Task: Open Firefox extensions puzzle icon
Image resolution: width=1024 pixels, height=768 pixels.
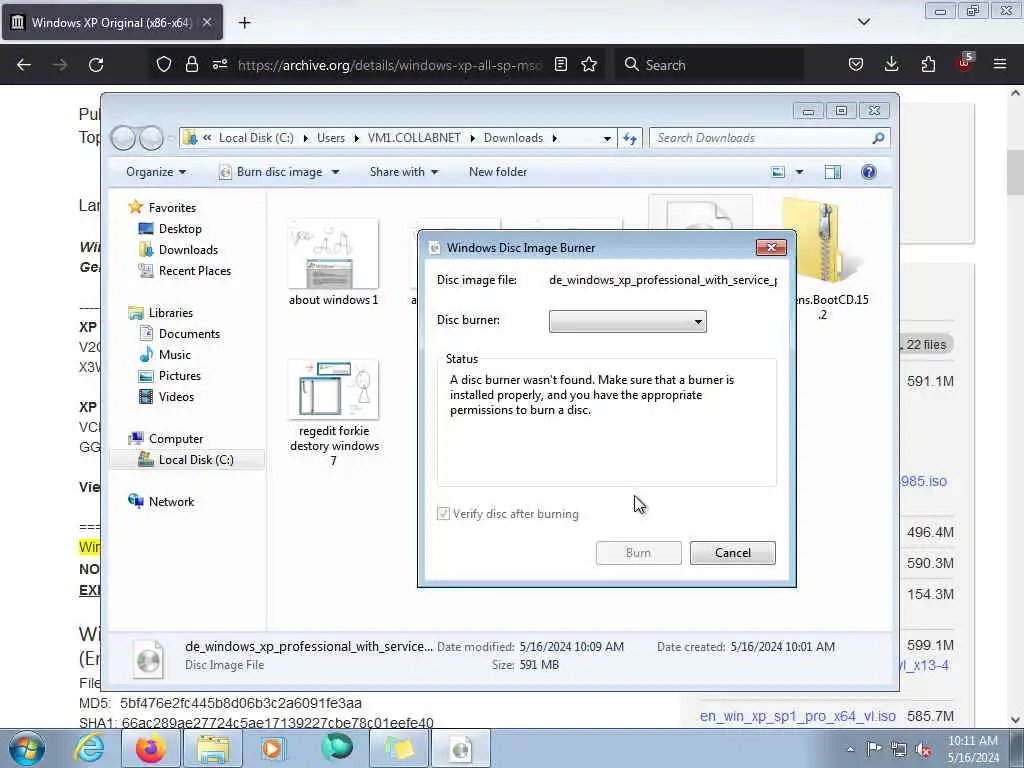Action: pyautogui.click(x=928, y=65)
